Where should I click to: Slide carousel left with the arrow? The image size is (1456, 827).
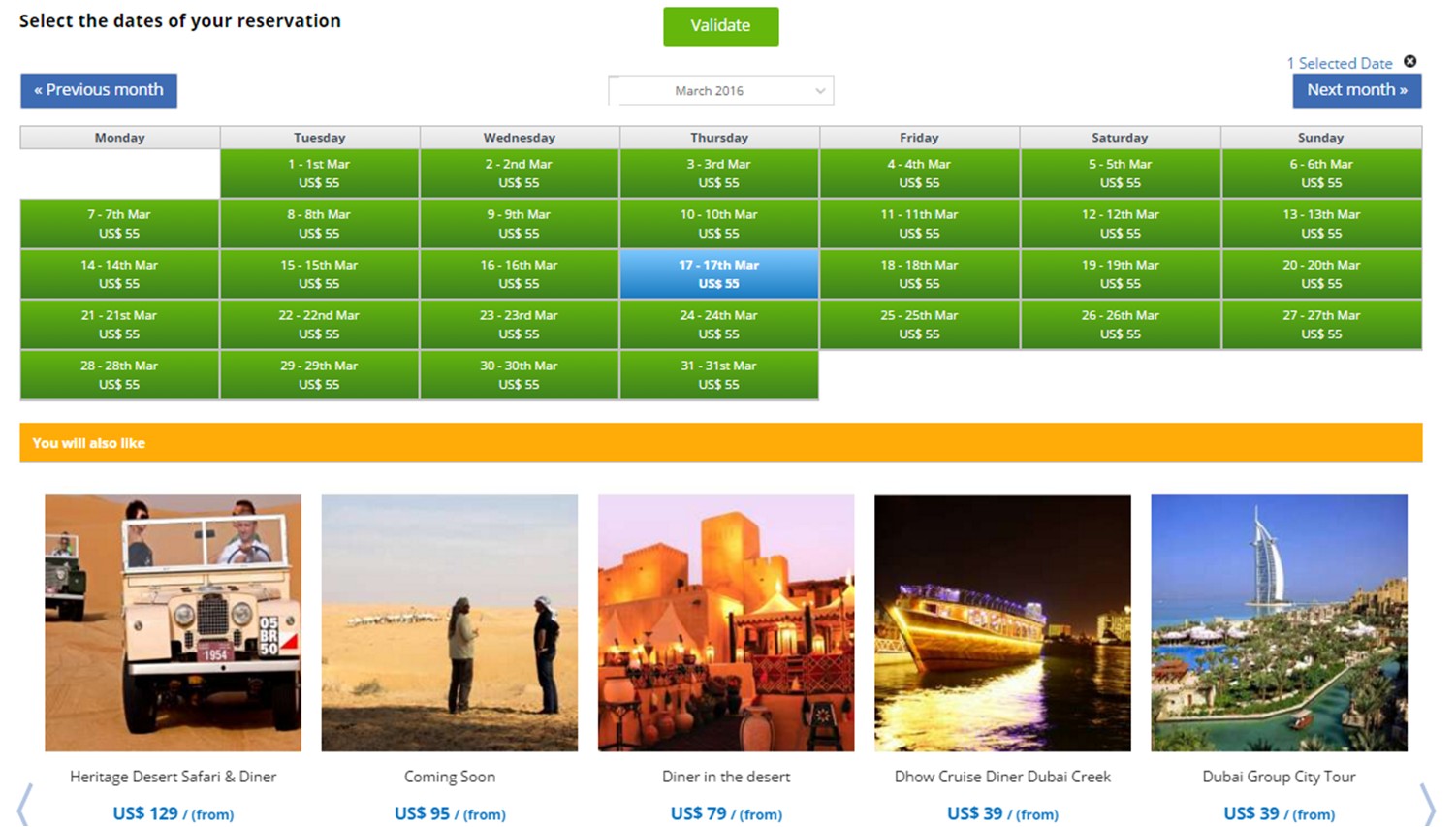(x=24, y=805)
